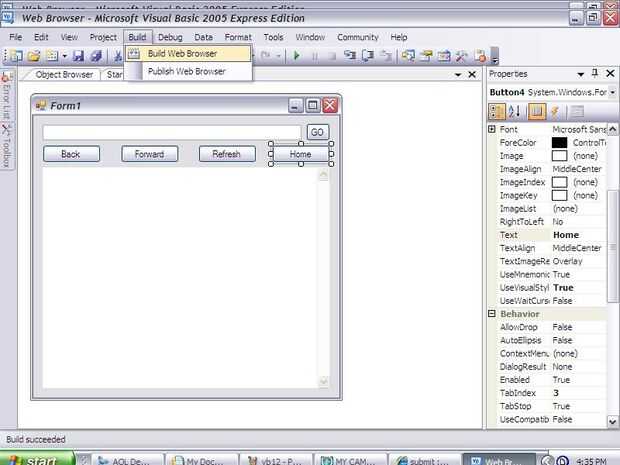Click the Break All pause icon

pyautogui.click(x=315, y=56)
